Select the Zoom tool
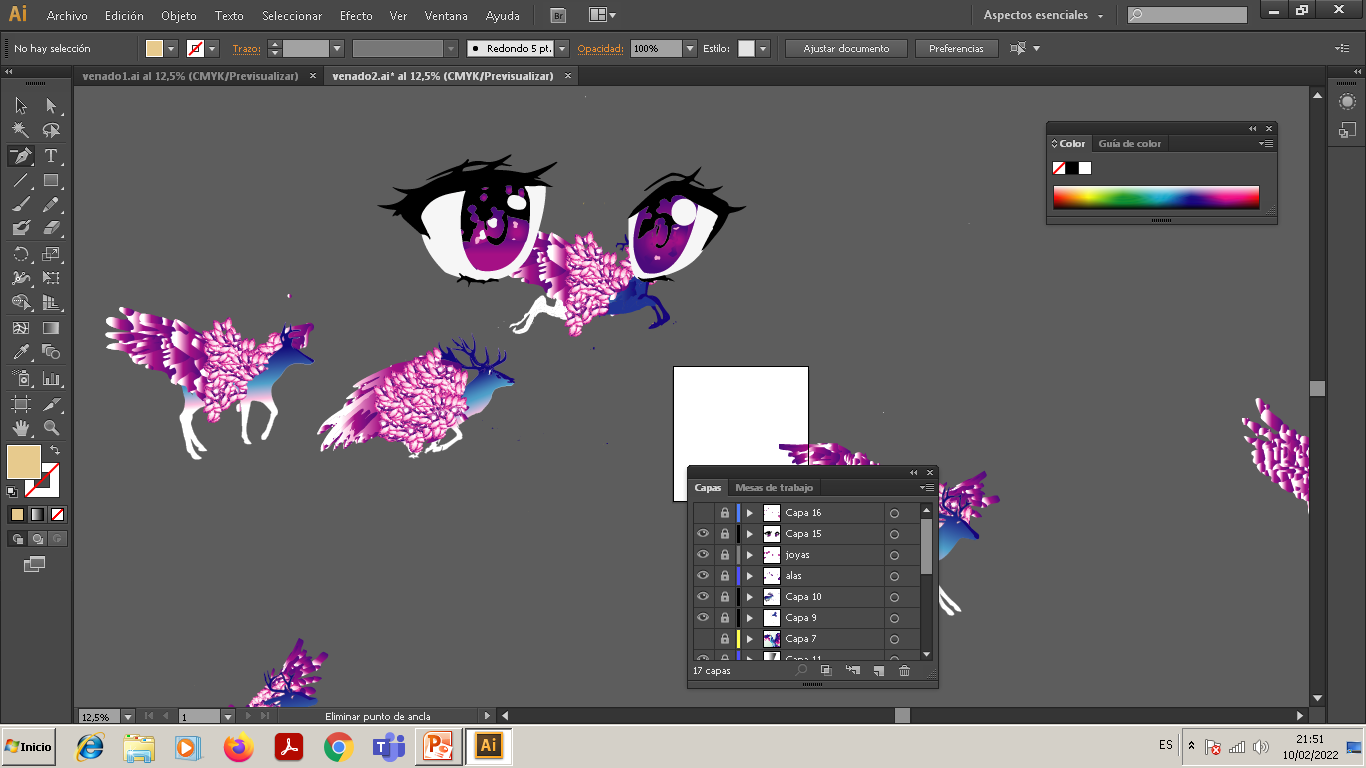 pyautogui.click(x=51, y=428)
